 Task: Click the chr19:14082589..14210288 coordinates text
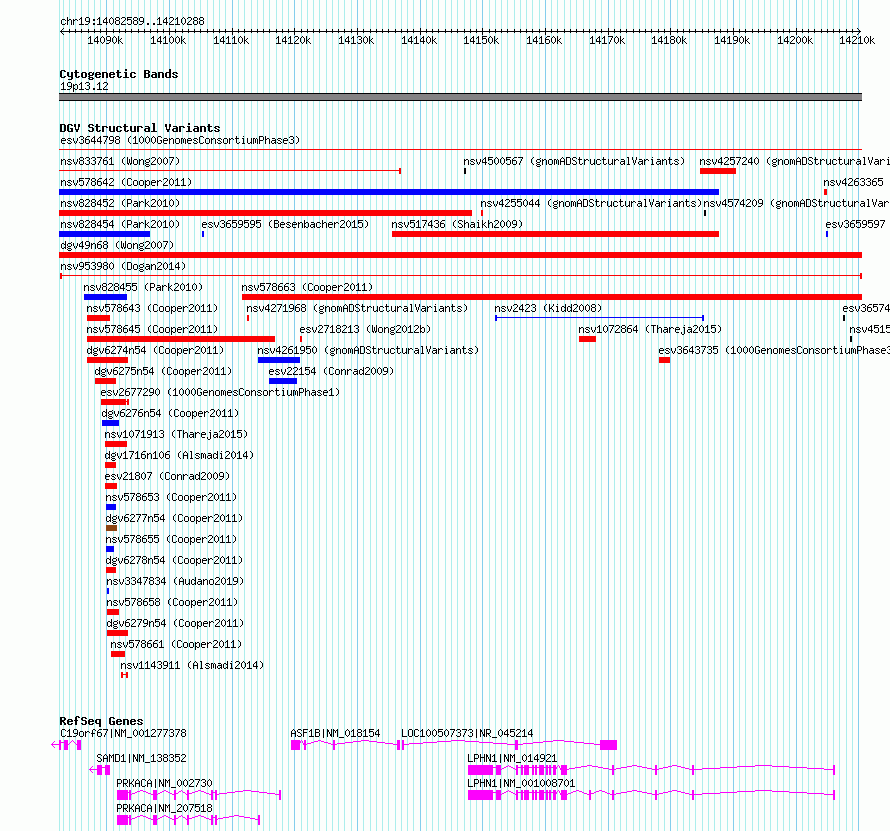(x=132, y=21)
